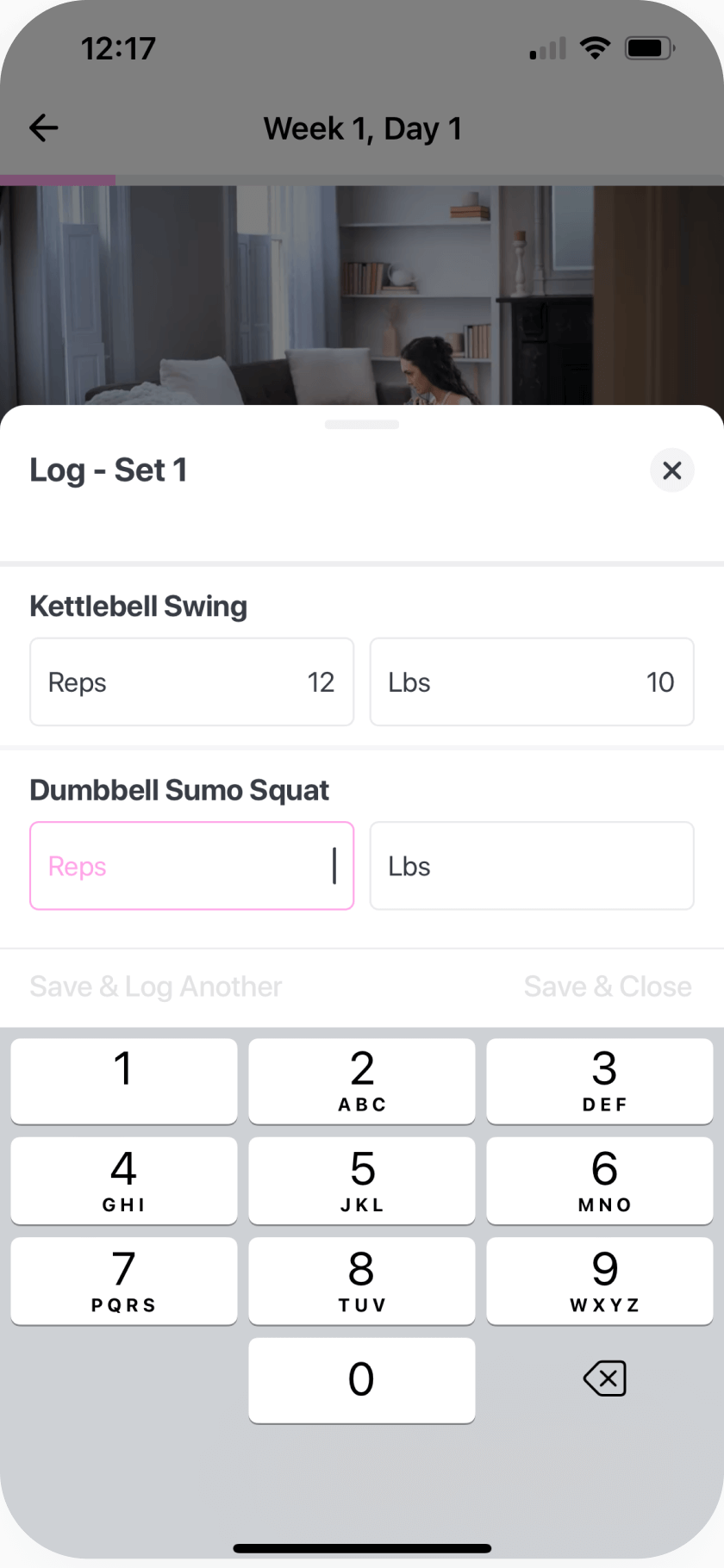Edit Kettlebell Swing Reps field
Screen dimensions: 724x1568
pos(191,682)
